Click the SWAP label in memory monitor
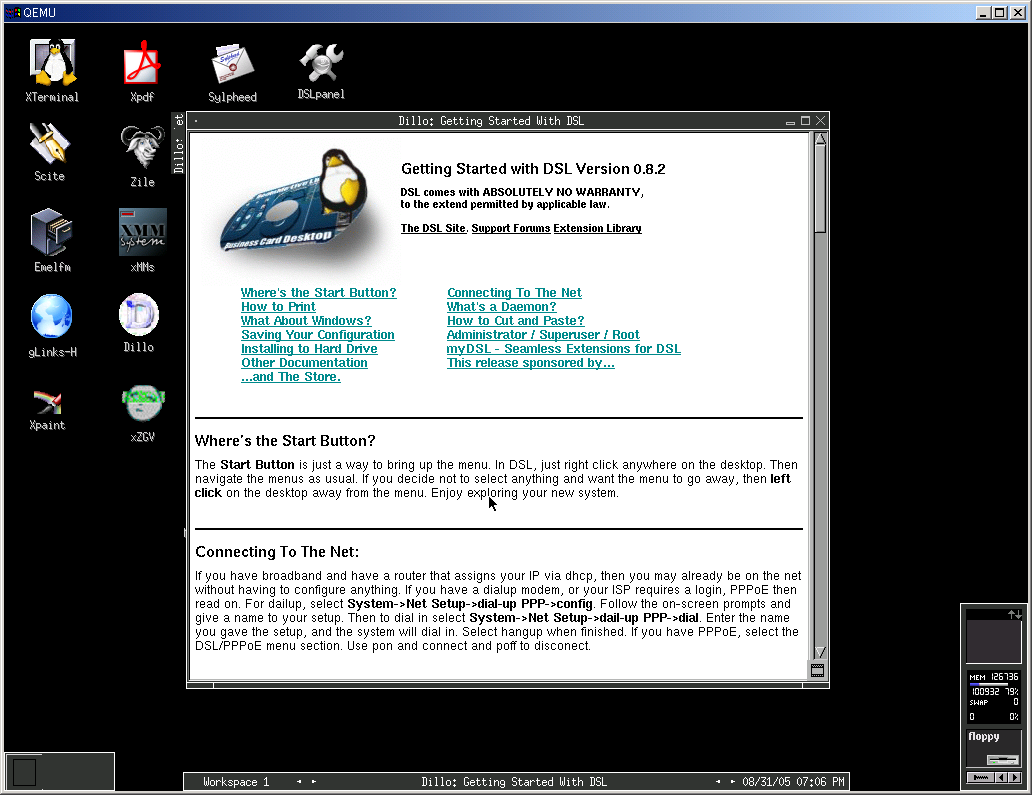 point(979,702)
